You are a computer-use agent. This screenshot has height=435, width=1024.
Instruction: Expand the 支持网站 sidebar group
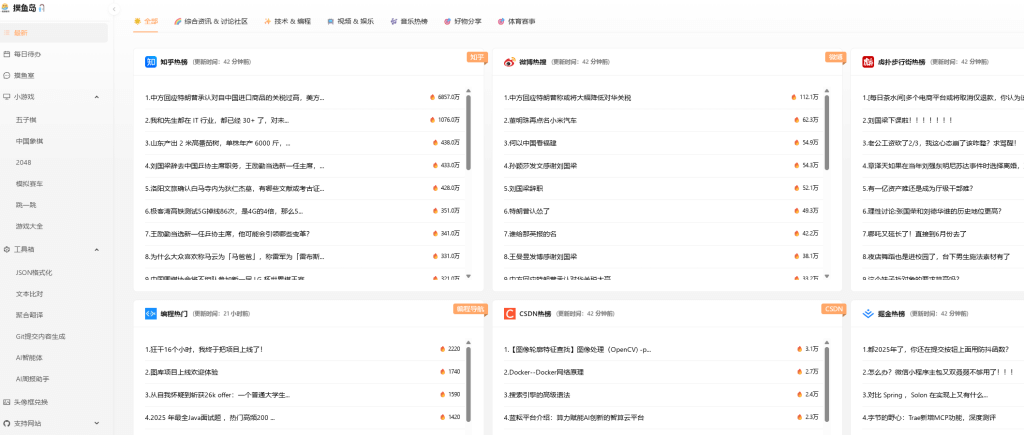(97, 424)
